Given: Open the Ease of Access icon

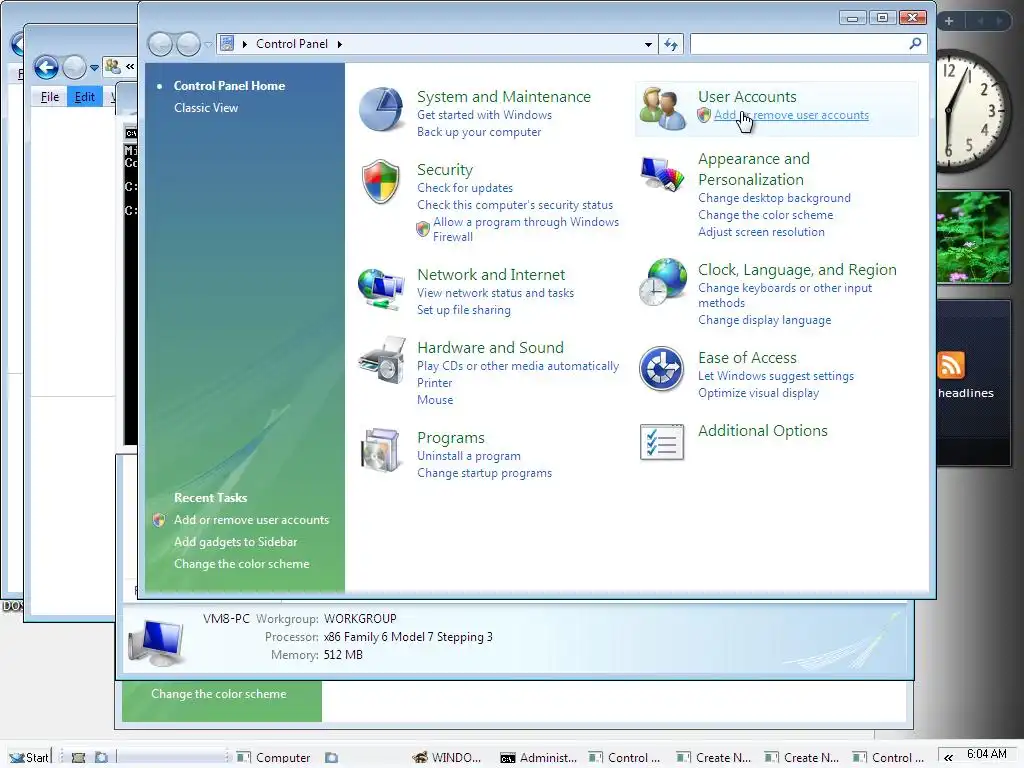Looking at the screenshot, I should [x=662, y=369].
